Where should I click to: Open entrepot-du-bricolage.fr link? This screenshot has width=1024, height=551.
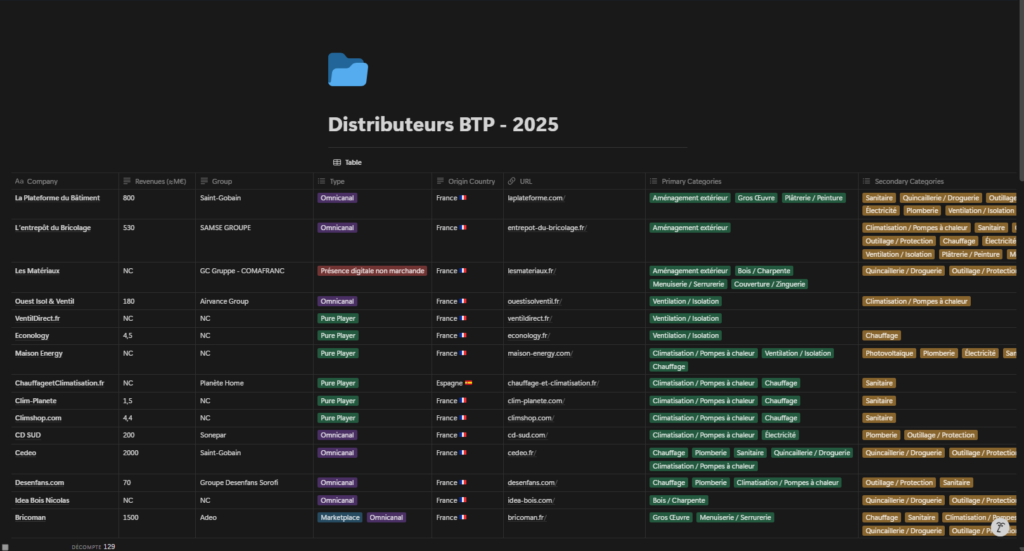pos(546,228)
